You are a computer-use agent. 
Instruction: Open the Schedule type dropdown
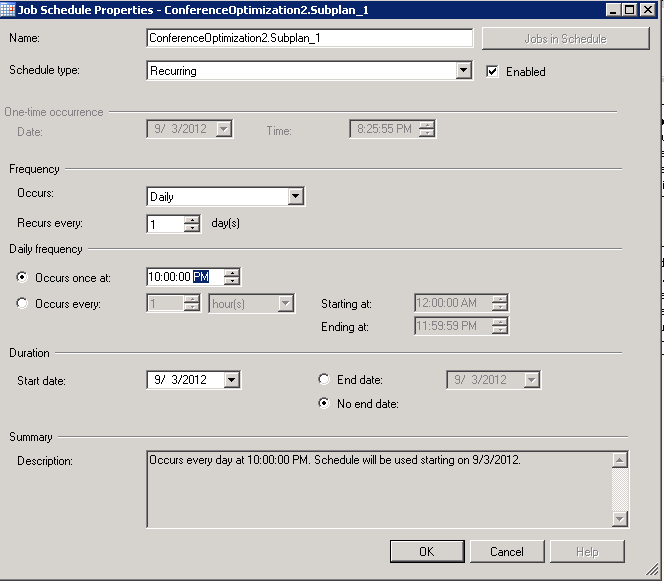tap(463, 71)
